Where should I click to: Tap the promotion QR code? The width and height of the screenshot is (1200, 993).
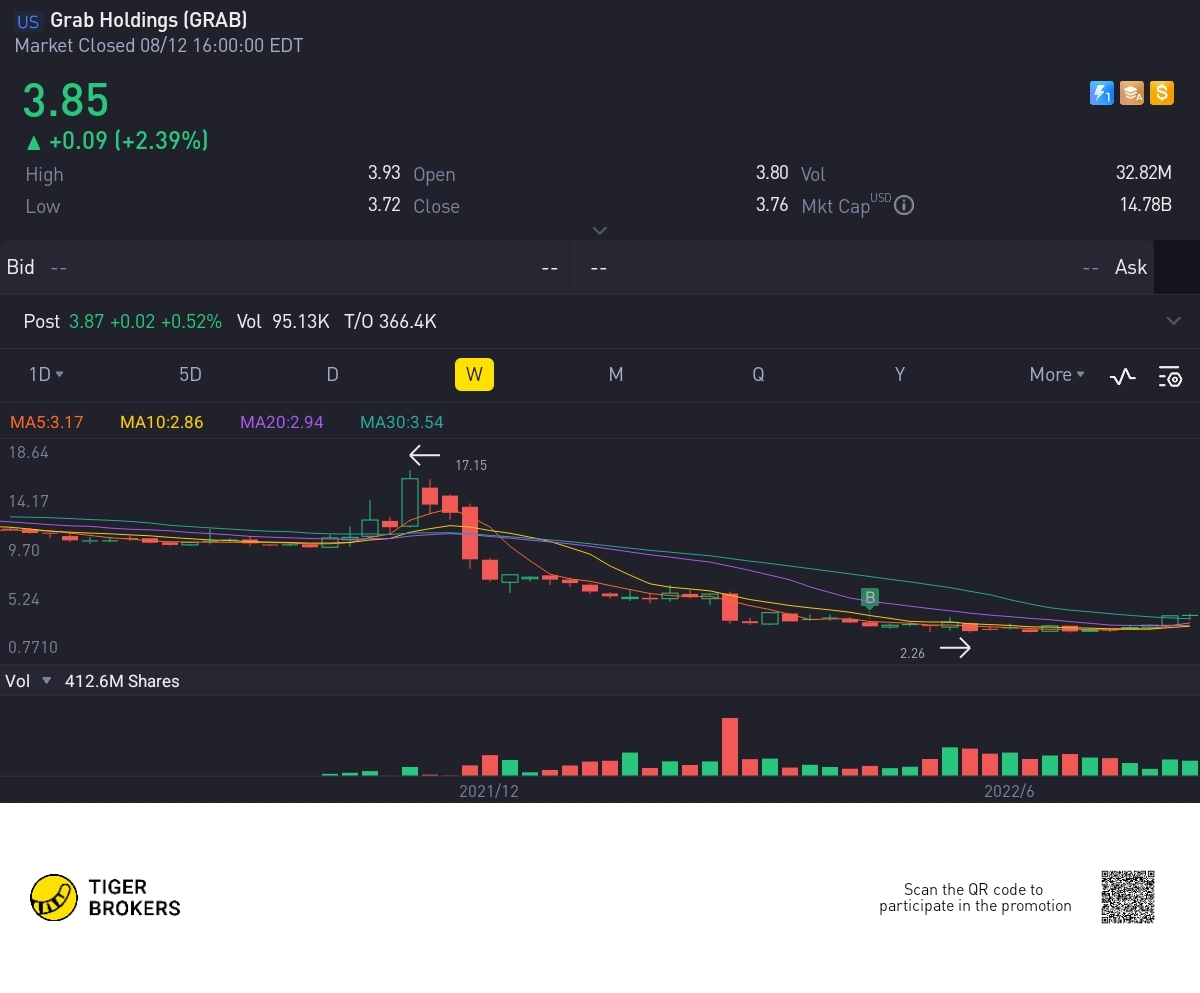(1128, 897)
